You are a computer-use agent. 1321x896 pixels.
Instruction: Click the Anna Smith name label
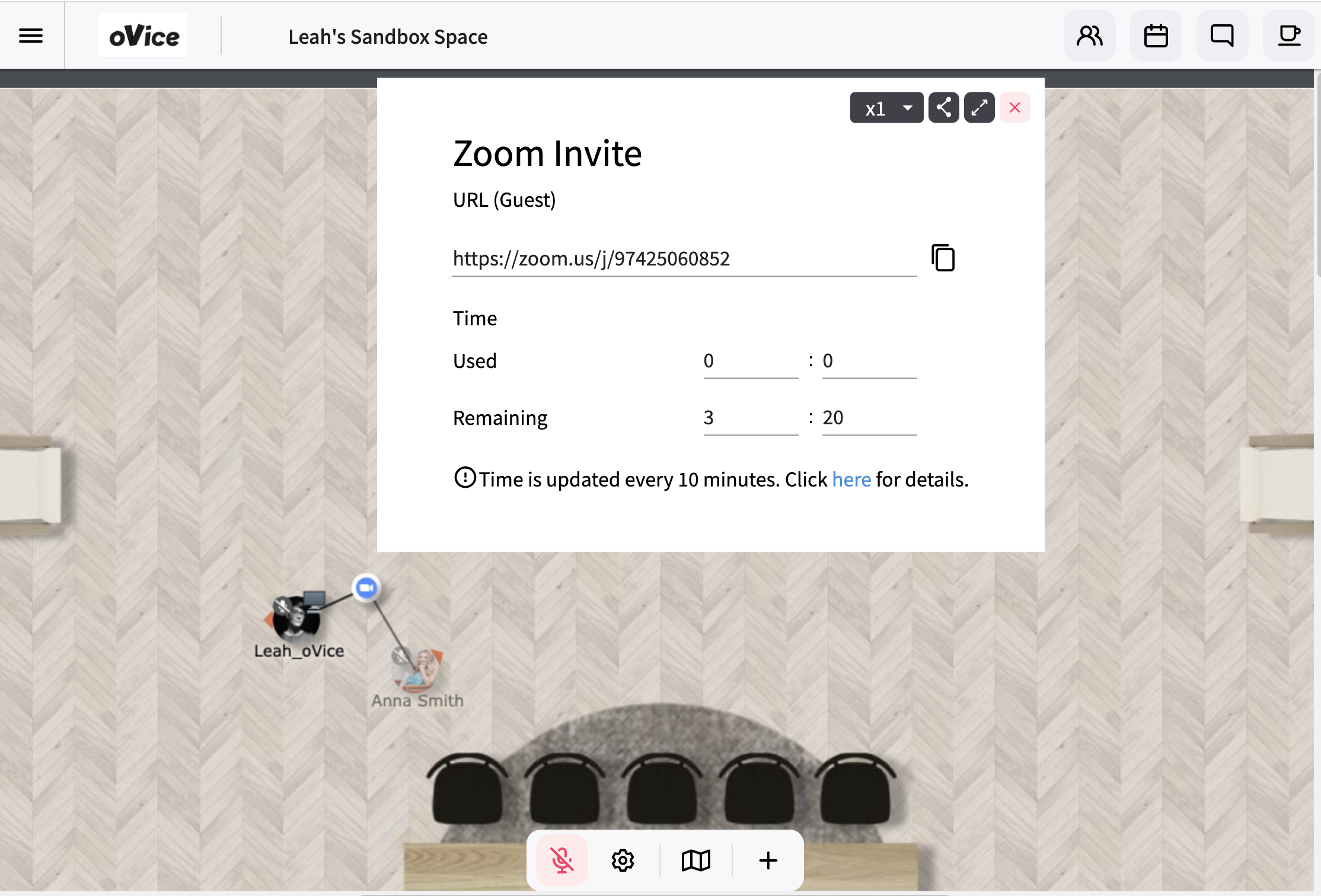click(417, 700)
